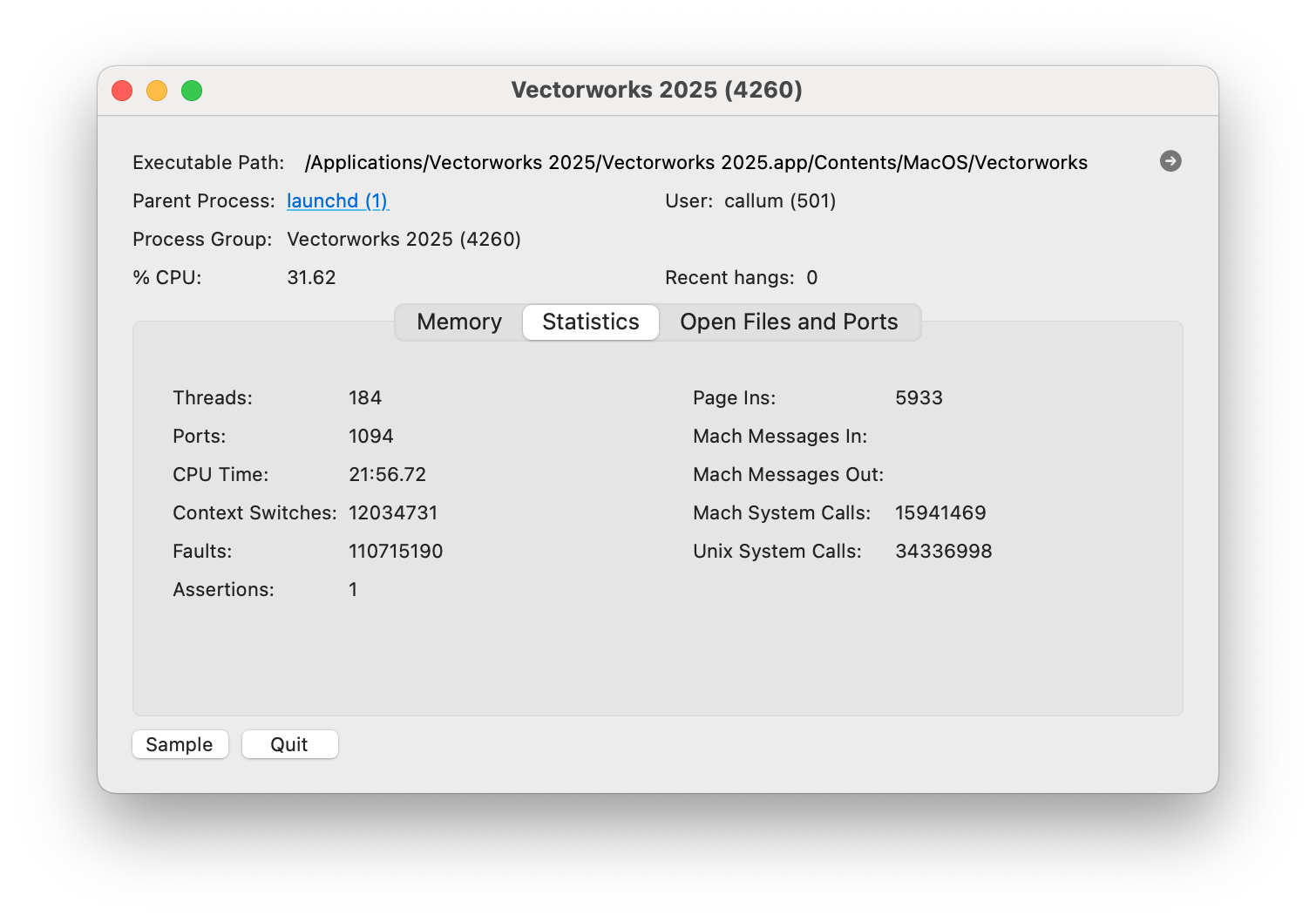This screenshot has width=1316, height=922.
Task: Click the Quit button
Action: click(x=289, y=744)
